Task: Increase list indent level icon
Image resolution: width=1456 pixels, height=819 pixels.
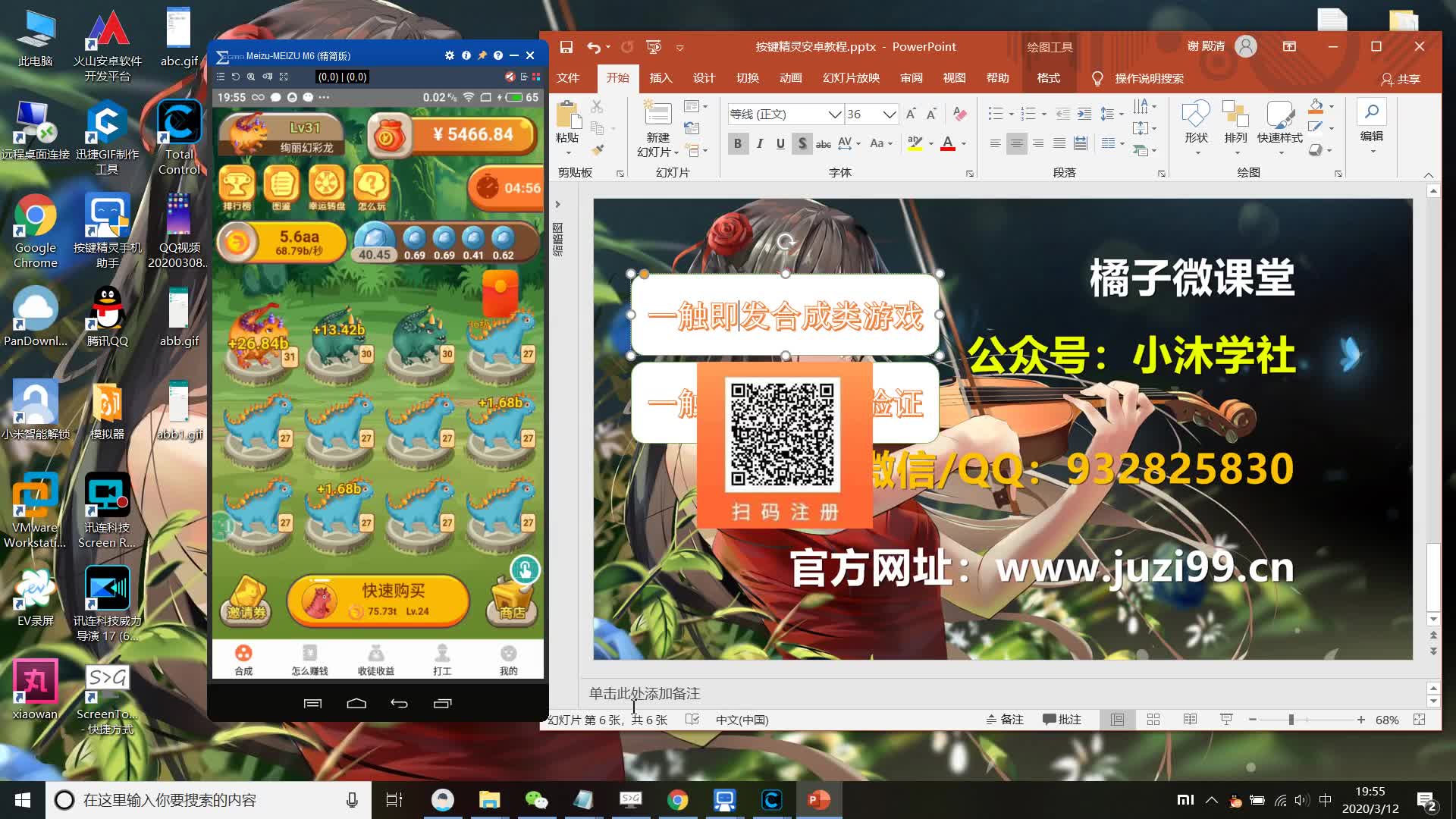Action: (x=1084, y=114)
